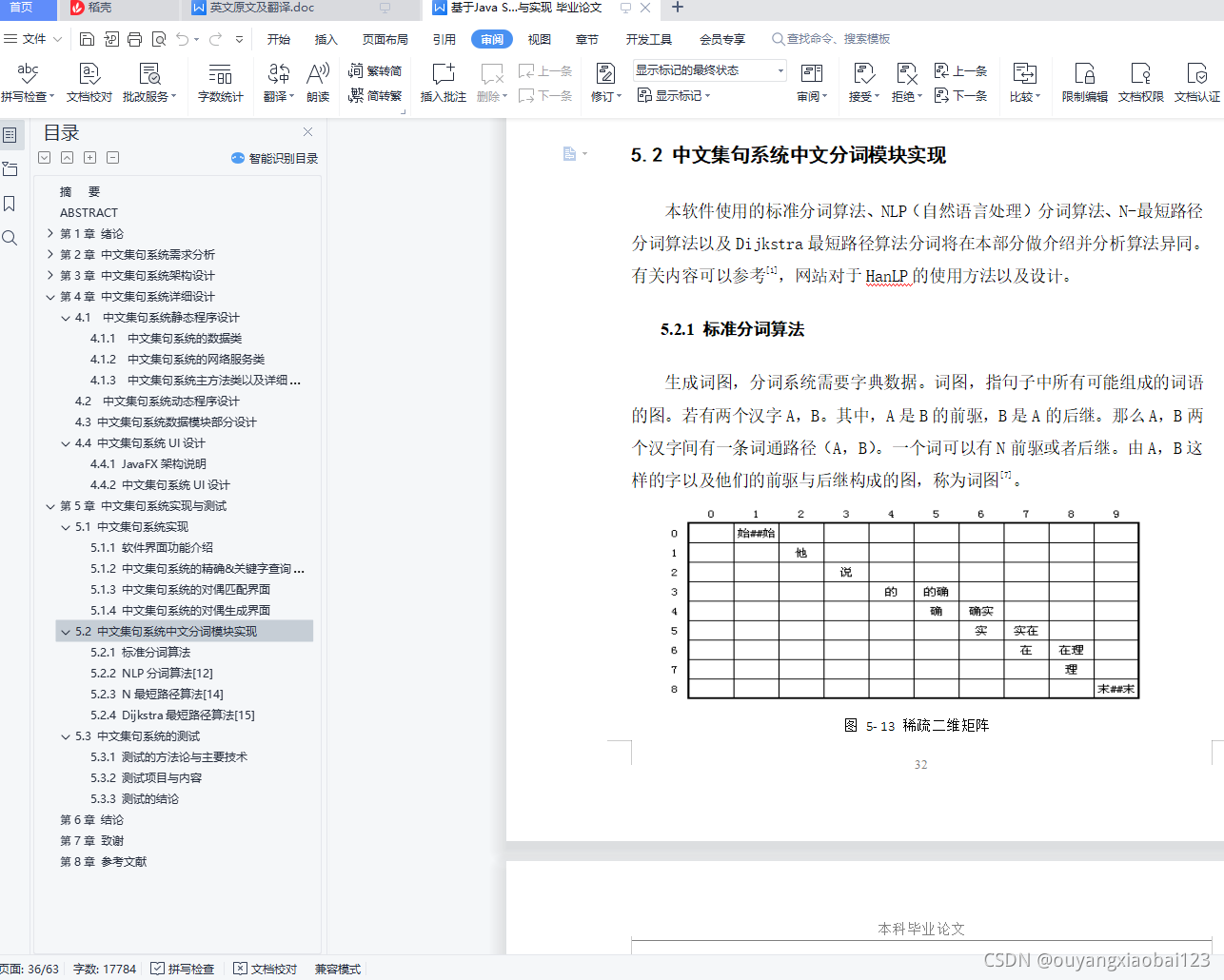The width and height of the screenshot is (1224, 980).
Task: Click the print icon in quick toolbar
Action: pos(134,39)
